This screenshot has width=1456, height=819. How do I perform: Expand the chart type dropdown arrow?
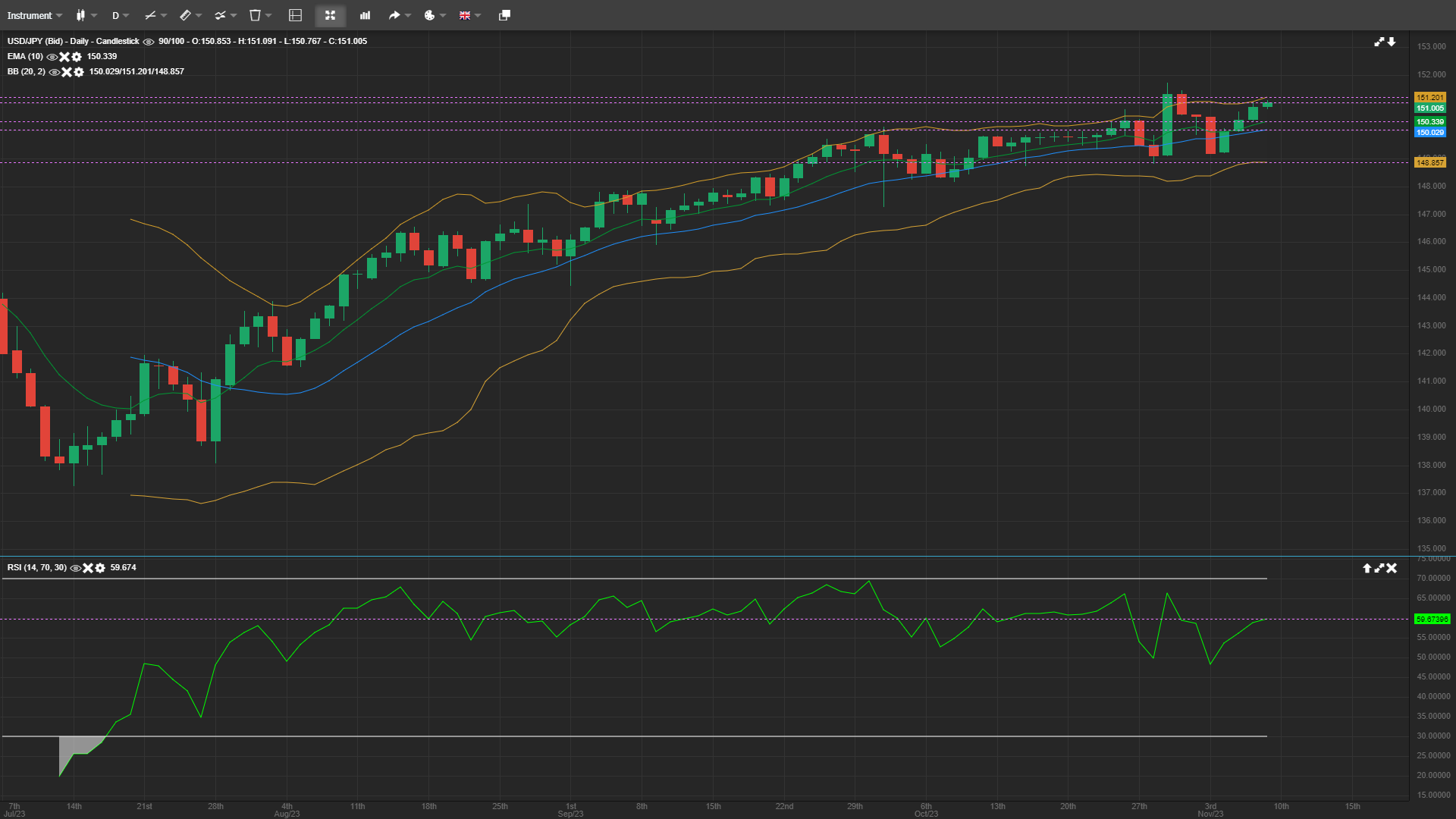(94, 15)
